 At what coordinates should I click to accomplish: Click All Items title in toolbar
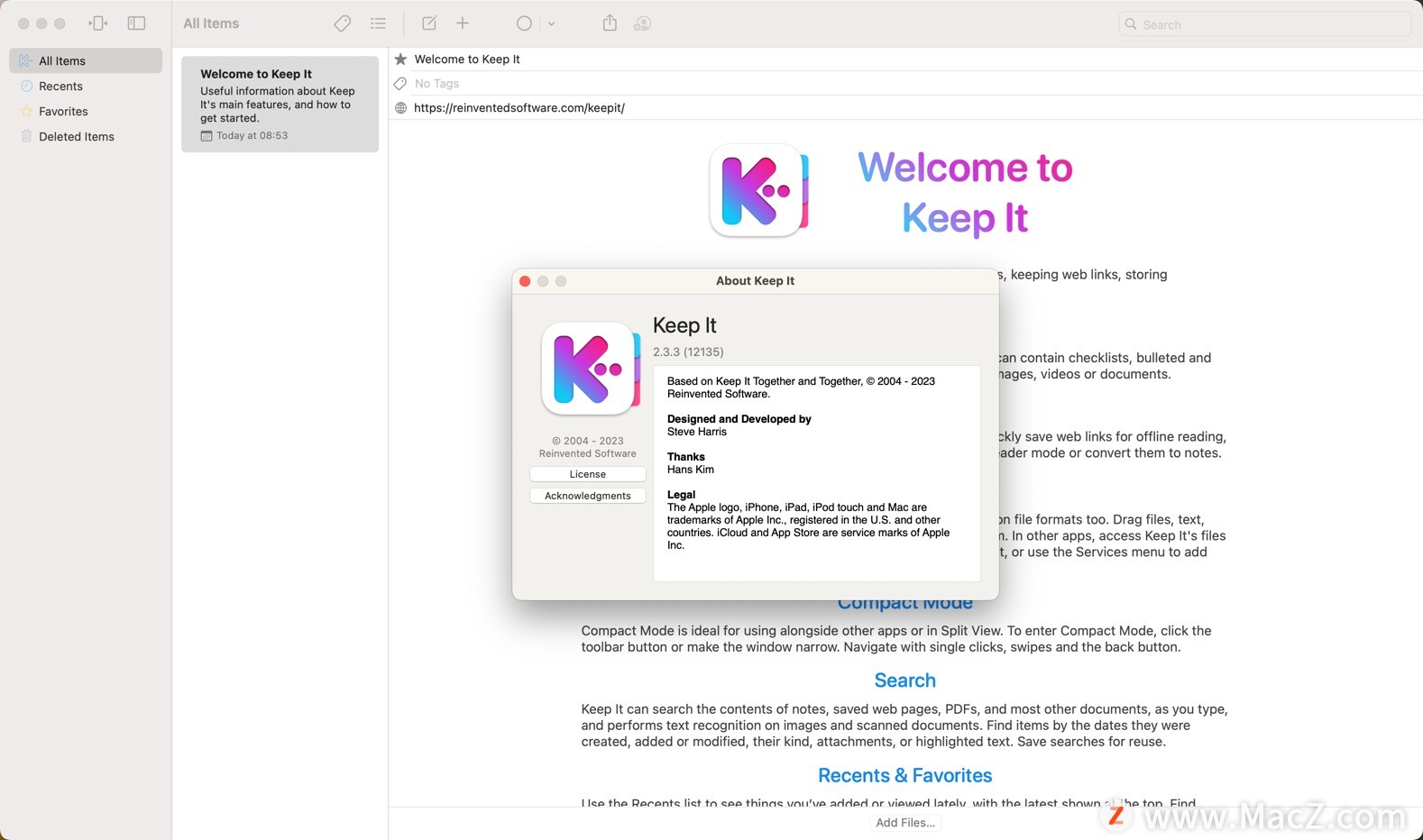[211, 23]
